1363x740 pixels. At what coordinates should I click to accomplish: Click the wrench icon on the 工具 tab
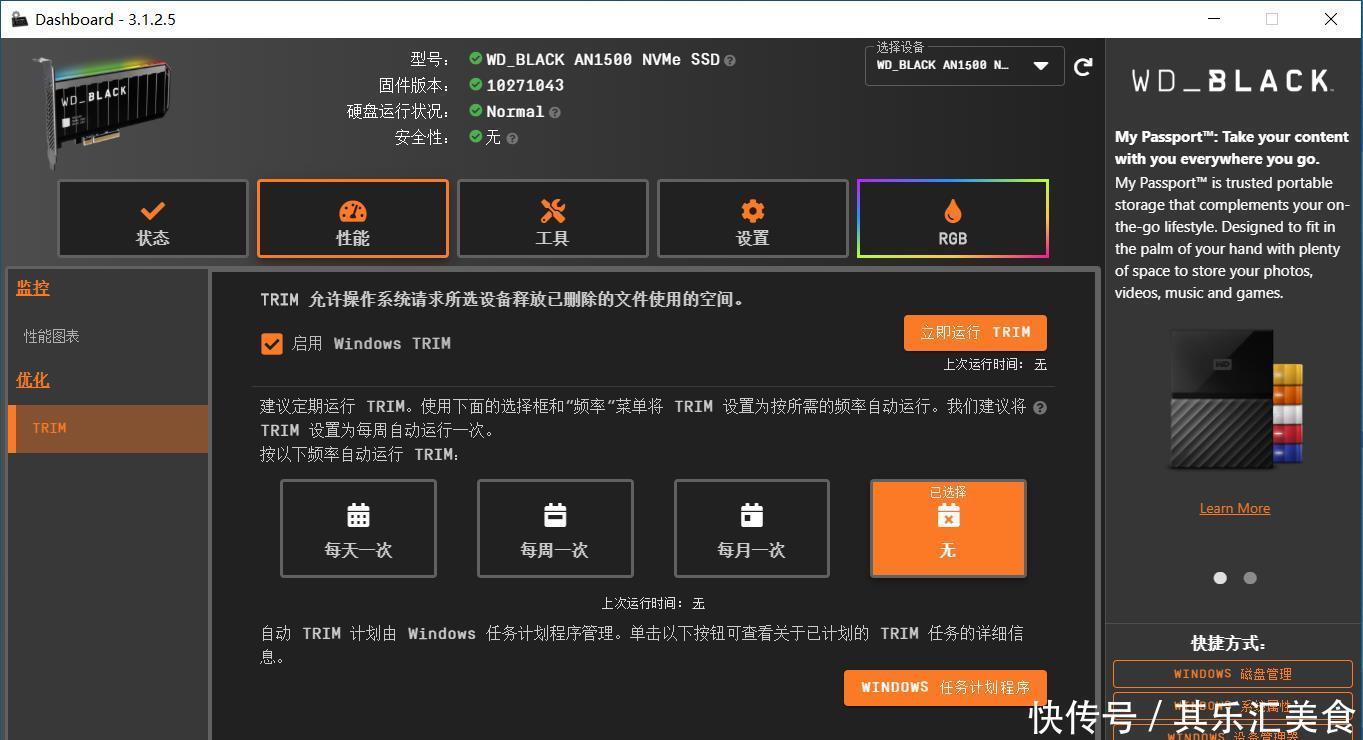553,211
